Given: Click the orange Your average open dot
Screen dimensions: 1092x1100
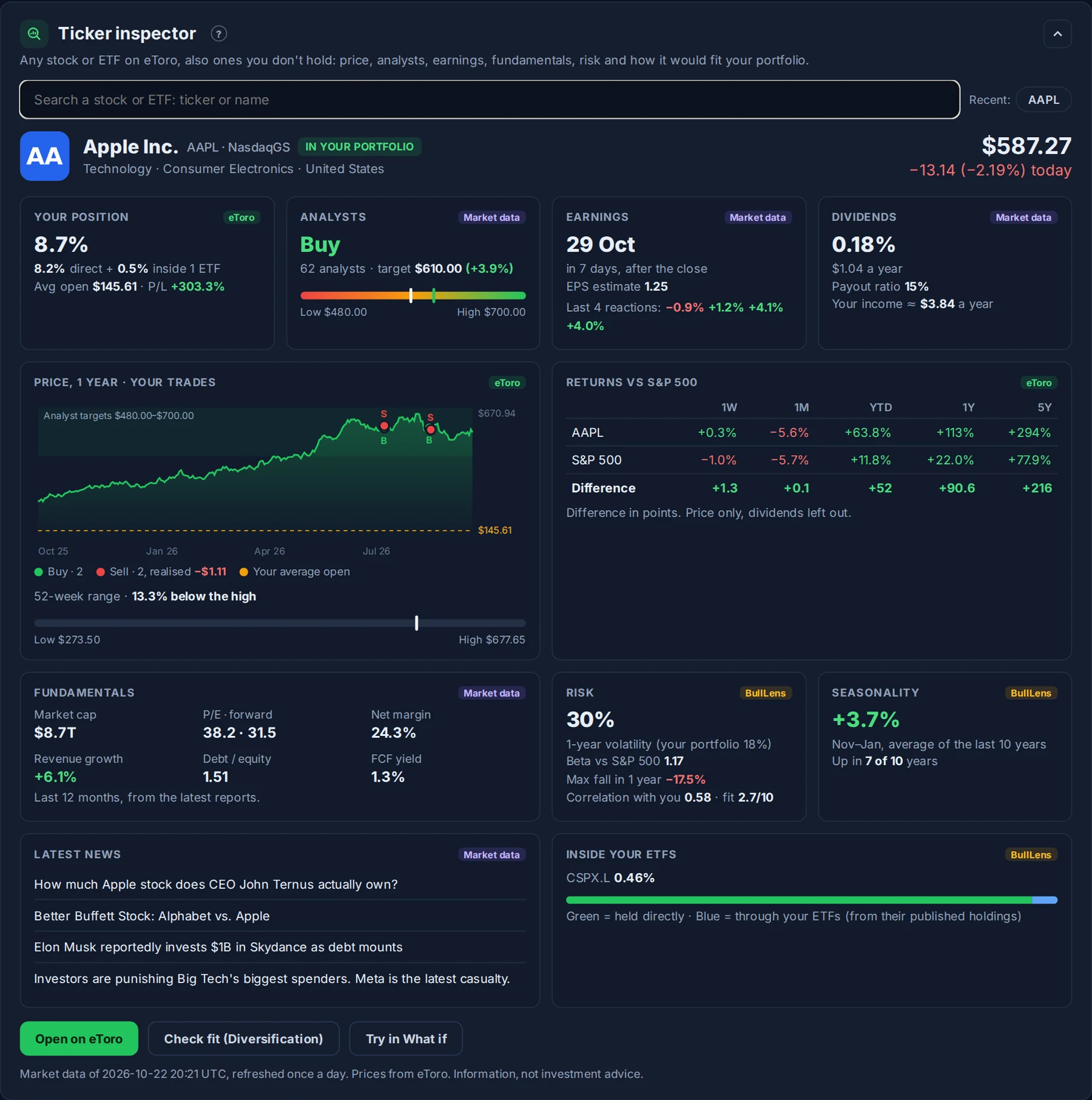Looking at the screenshot, I should click(x=244, y=572).
